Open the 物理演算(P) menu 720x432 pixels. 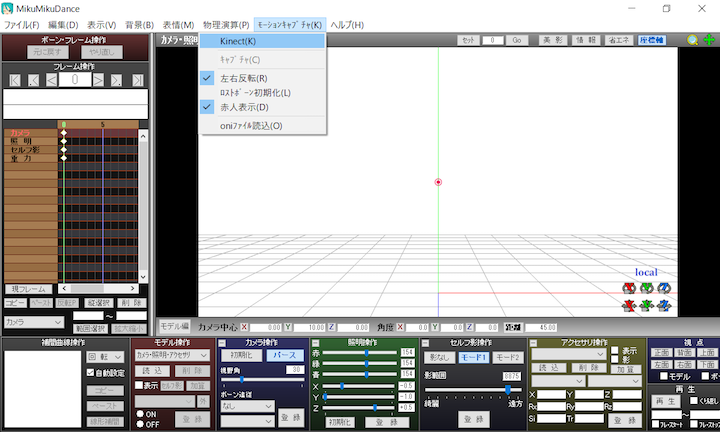point(226,25)
